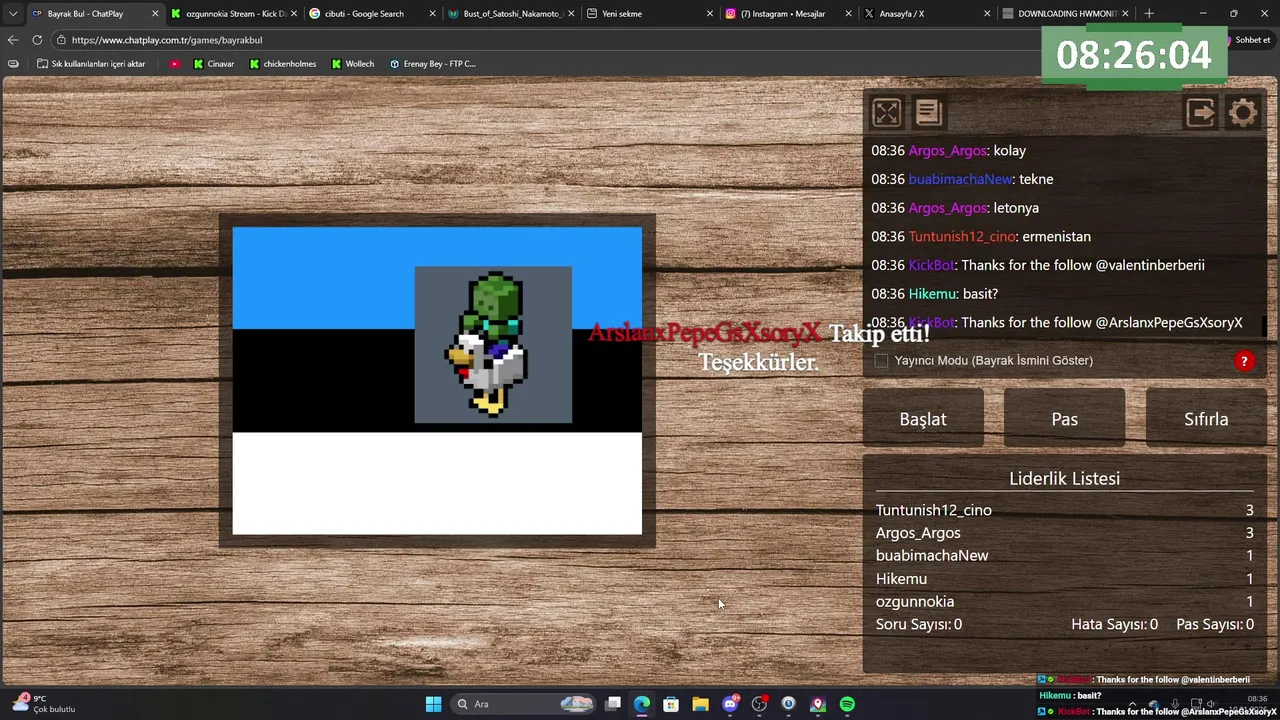The image size is (1280, 720).
Task: Click the logout exit arrow icon
Action: (1200, 113)
